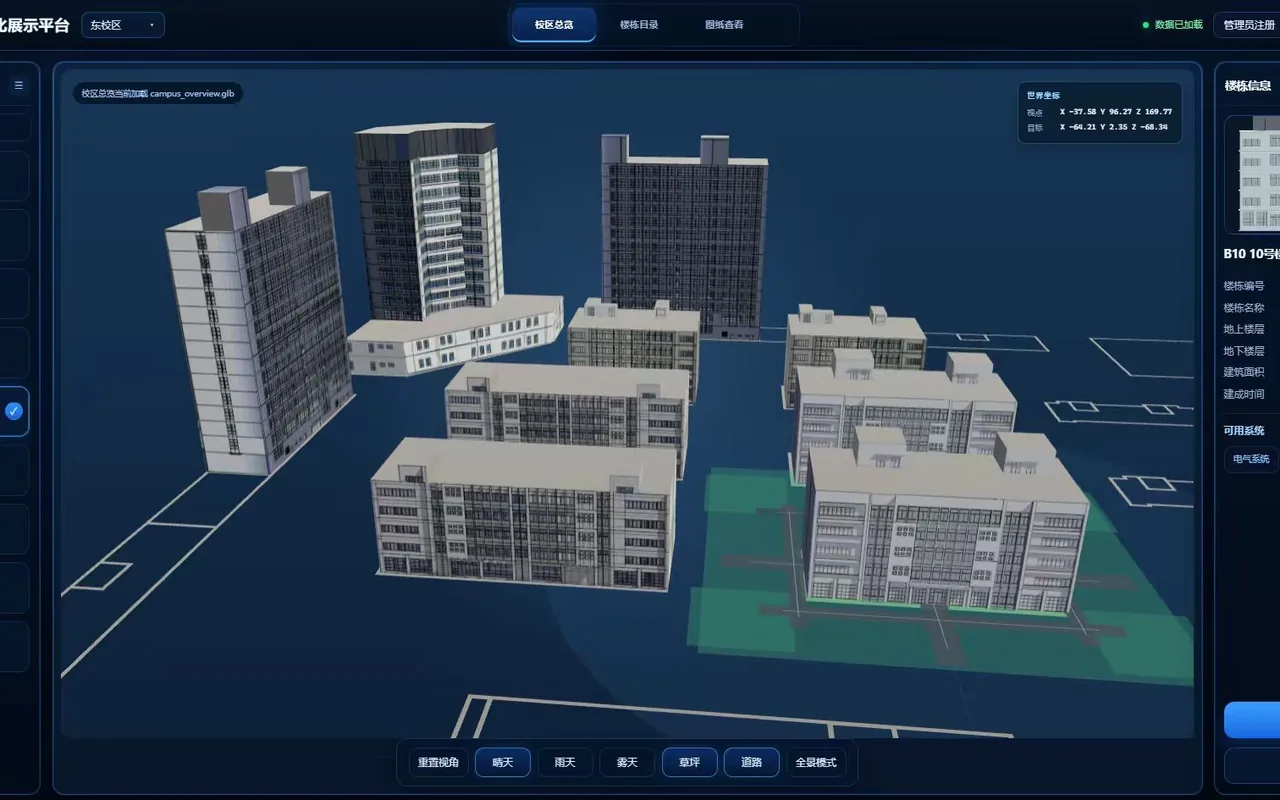The width and height of the screenshot is (1280, 800).
Task: Enable the 雾天 weather mode
Action: click(627, 762)
